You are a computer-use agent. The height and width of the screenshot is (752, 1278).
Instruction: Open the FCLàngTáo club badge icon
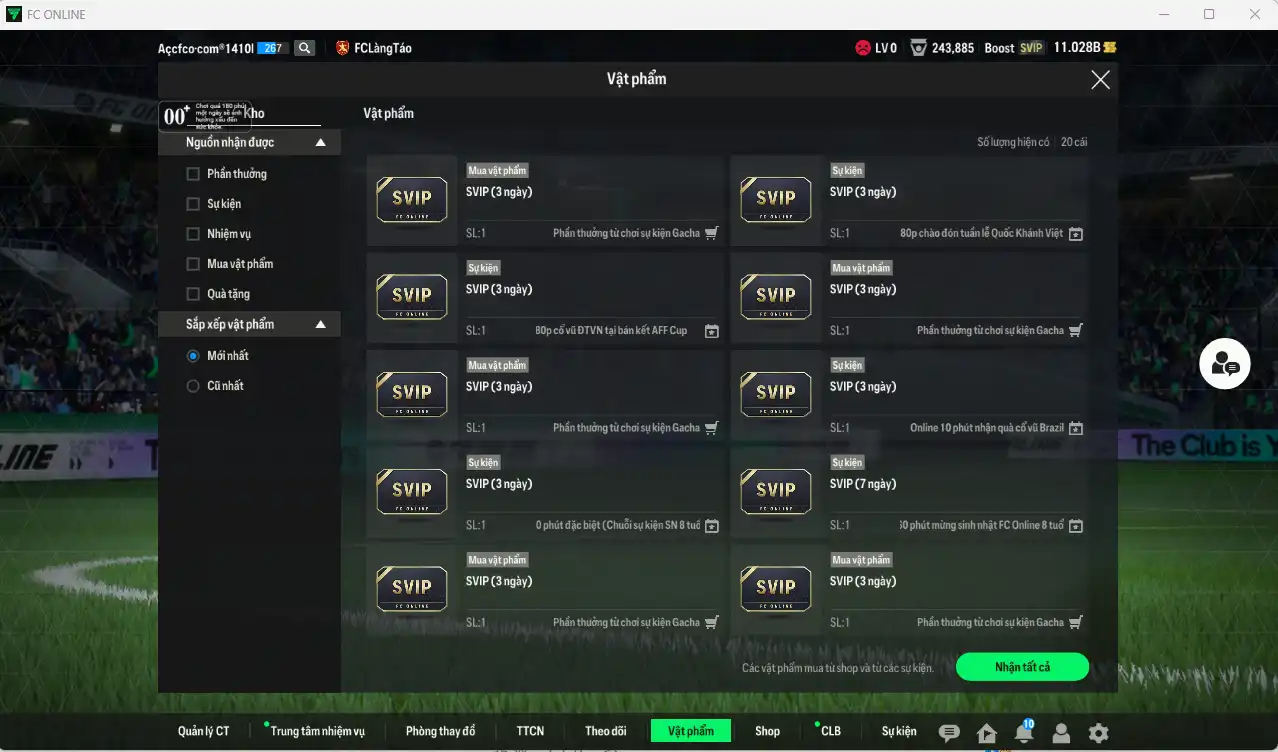click(342, 48)
